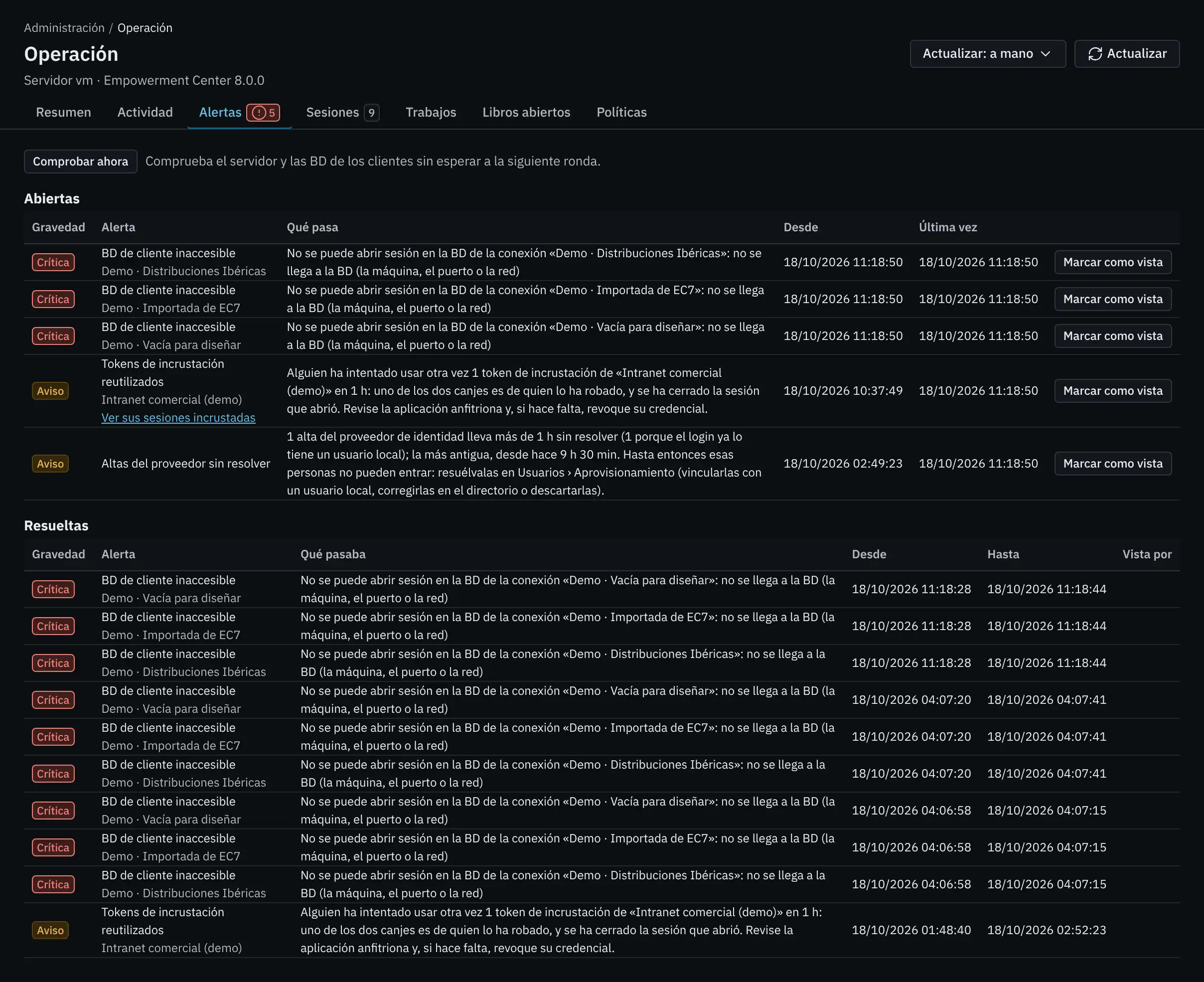
Task: Click the Comprobar ahora button
Action: coord(80,161)
